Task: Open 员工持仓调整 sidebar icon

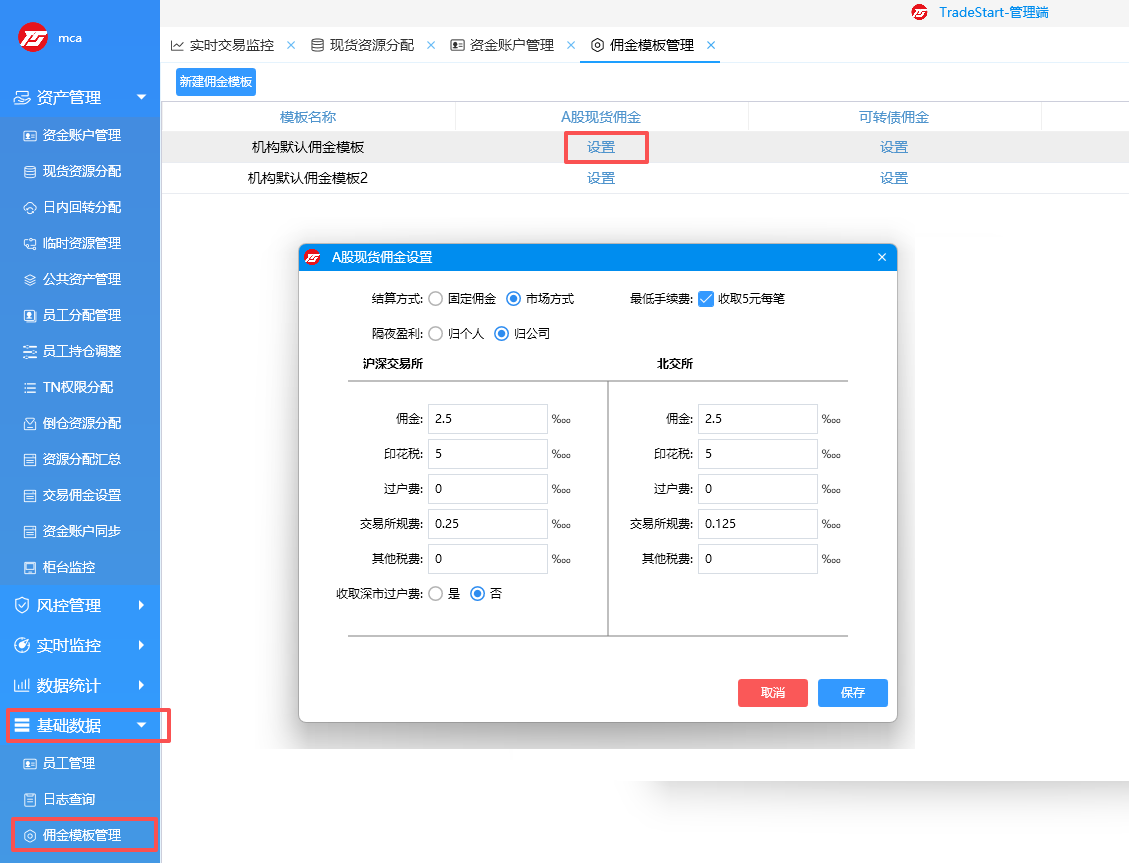Action: tap(30, 351)
